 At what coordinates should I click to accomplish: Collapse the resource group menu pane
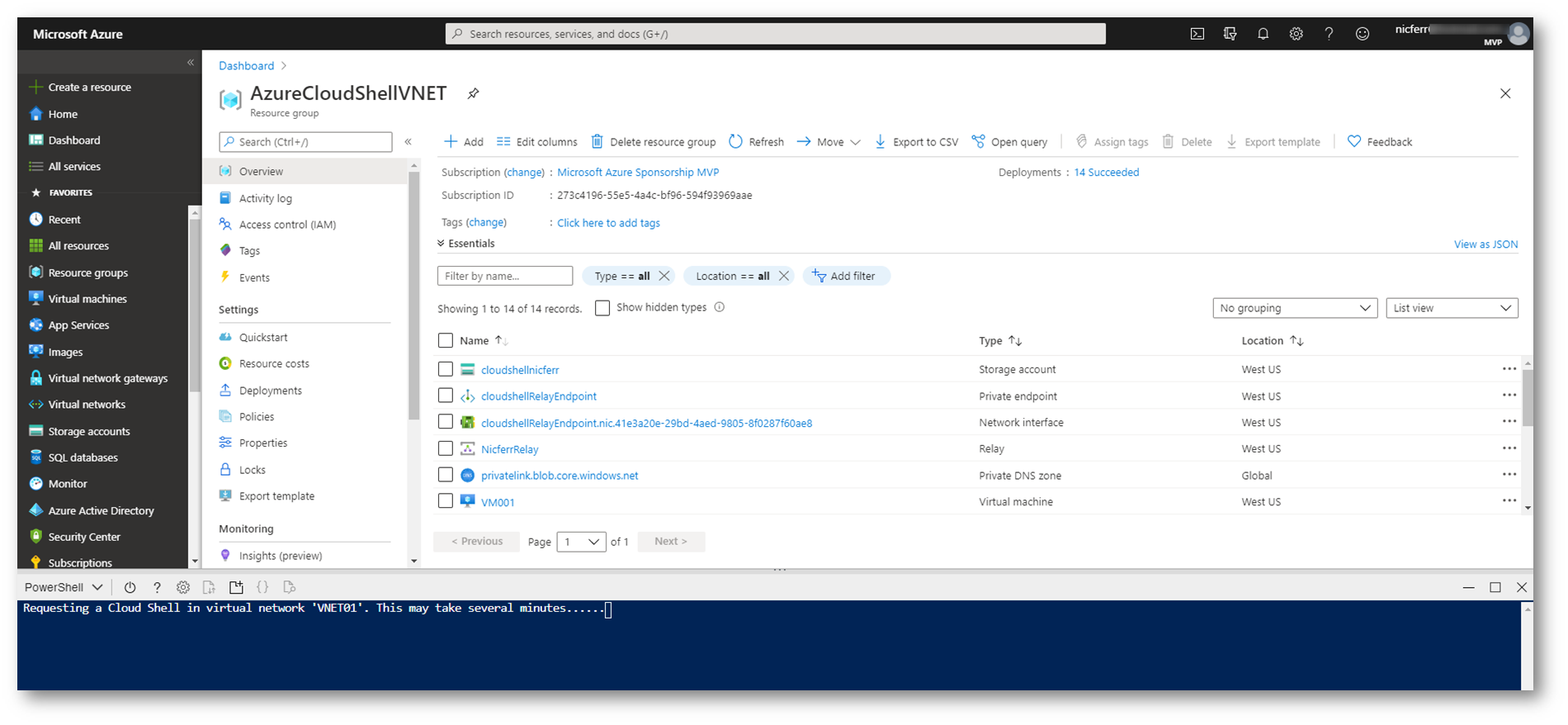click(x=408, y=142)
